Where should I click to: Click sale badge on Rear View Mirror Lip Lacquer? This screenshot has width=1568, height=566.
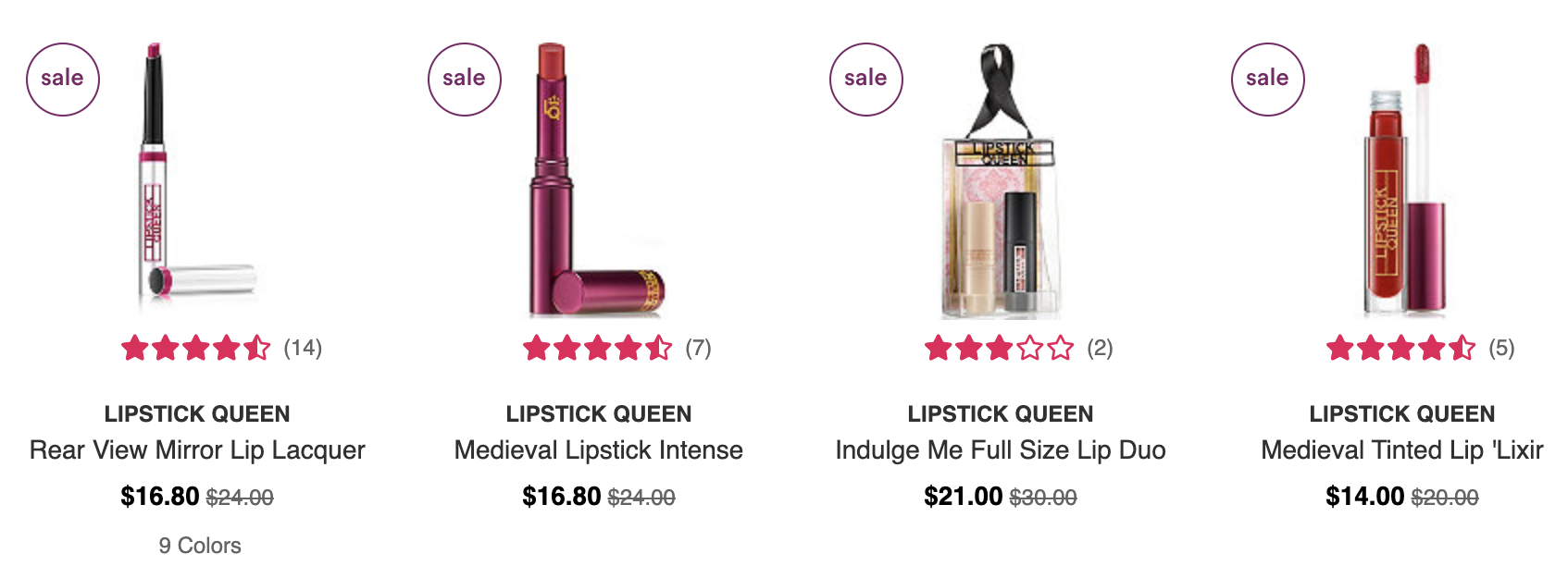[x=63, y=80]
